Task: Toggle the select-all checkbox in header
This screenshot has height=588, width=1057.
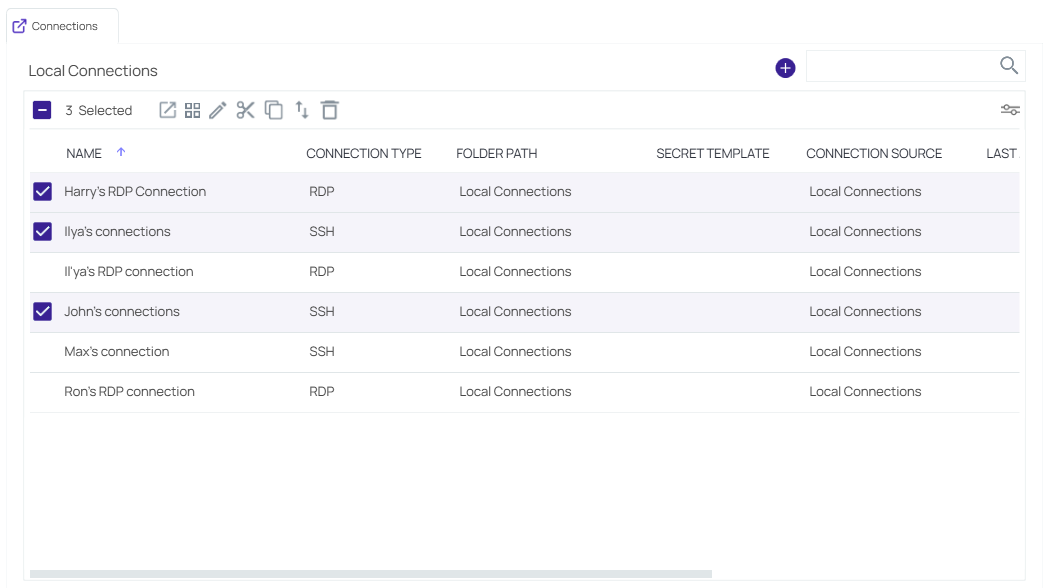Action: [42, 110]
